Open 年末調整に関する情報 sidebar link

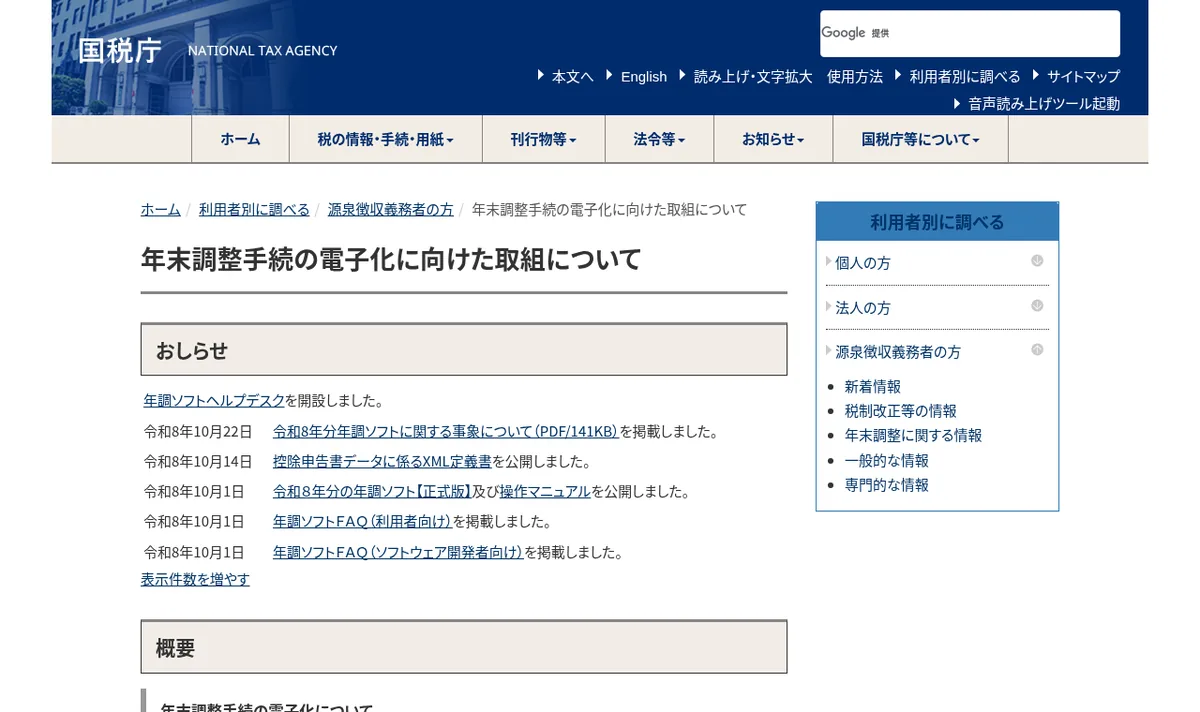913,435
